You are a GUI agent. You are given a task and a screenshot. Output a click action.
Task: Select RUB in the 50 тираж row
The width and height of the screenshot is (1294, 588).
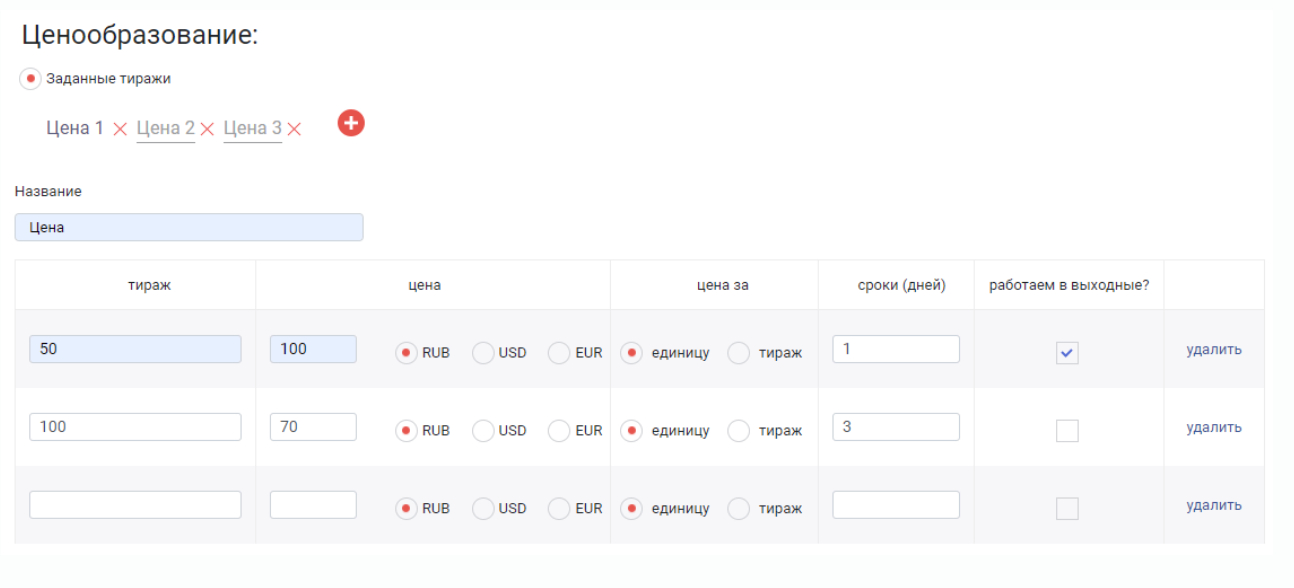406,353
